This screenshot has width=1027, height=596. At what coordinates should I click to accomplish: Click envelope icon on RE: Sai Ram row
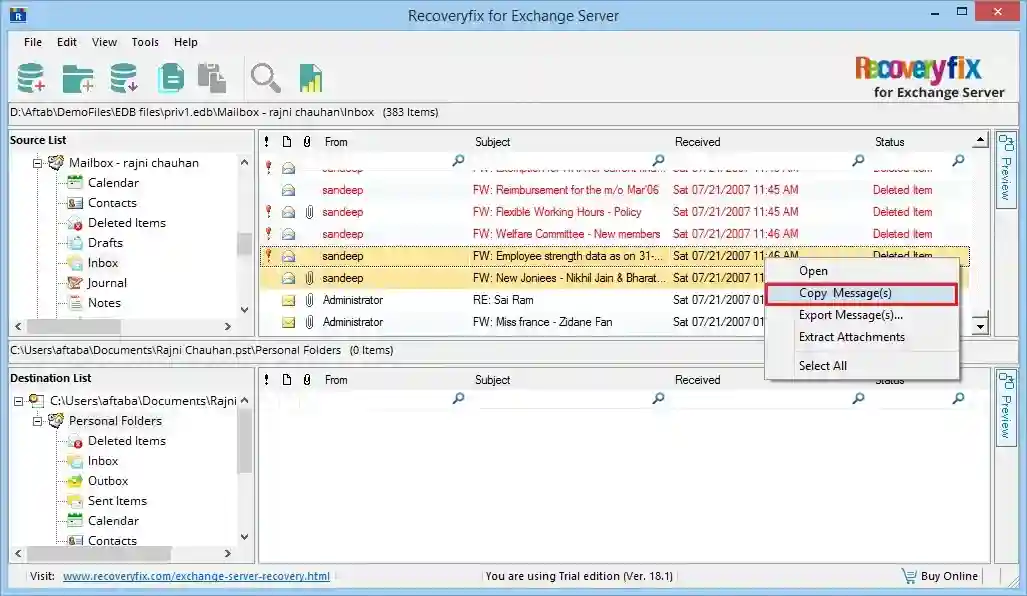tap(288, 300)
